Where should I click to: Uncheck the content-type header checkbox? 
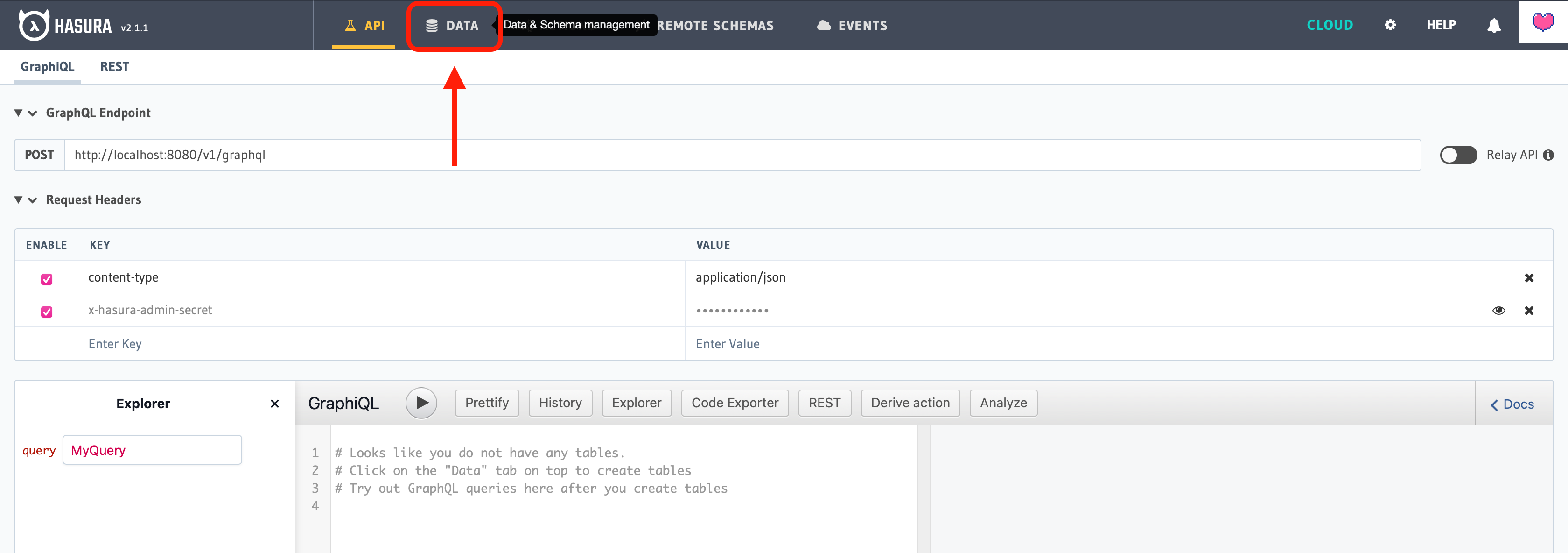tap(47, 279)
